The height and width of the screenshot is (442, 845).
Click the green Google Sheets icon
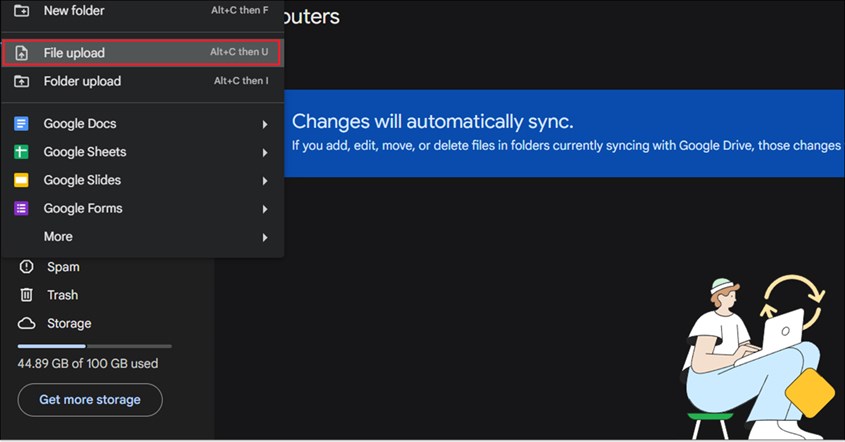point(21,152)
